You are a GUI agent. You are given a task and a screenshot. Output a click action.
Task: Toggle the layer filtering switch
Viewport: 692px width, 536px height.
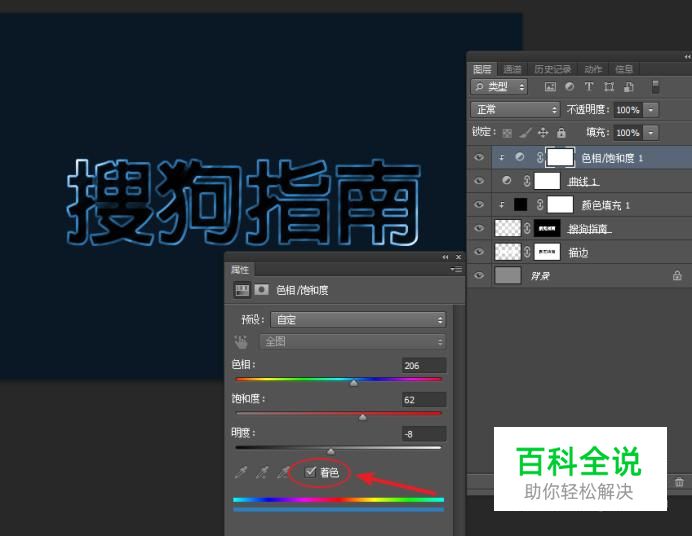tap(655, 86)
